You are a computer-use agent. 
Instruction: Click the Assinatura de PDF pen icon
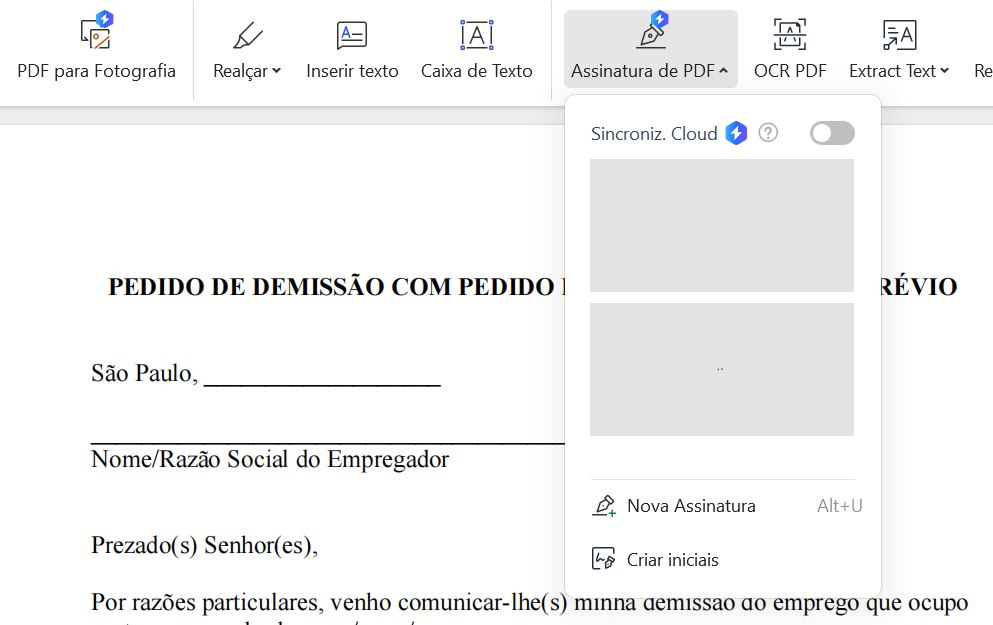click(650, 33)
